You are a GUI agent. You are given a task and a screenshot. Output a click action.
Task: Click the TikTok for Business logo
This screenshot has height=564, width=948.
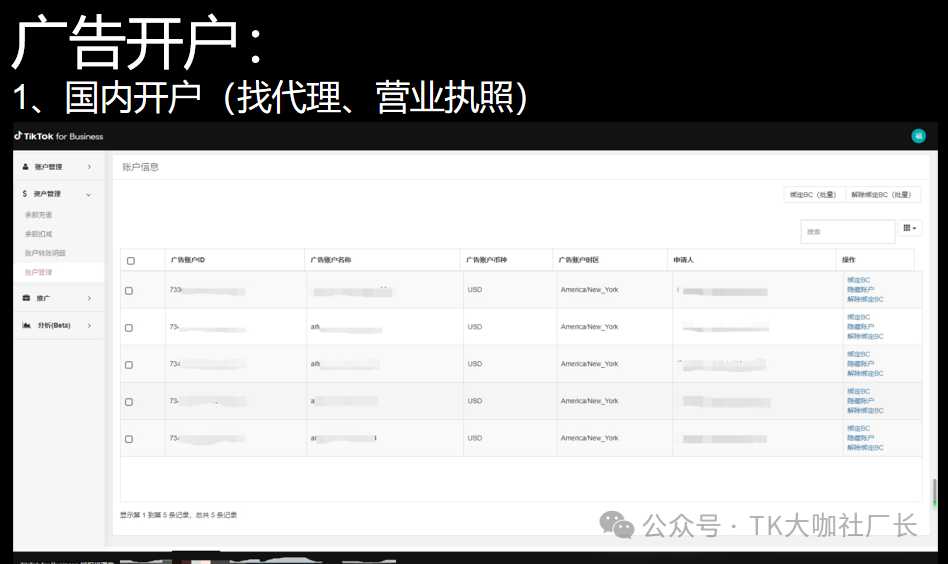pyautogui.click(x=59, y=136)
